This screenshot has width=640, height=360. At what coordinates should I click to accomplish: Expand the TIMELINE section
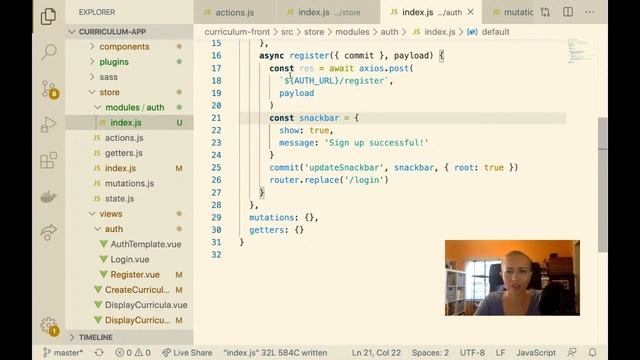129,337
